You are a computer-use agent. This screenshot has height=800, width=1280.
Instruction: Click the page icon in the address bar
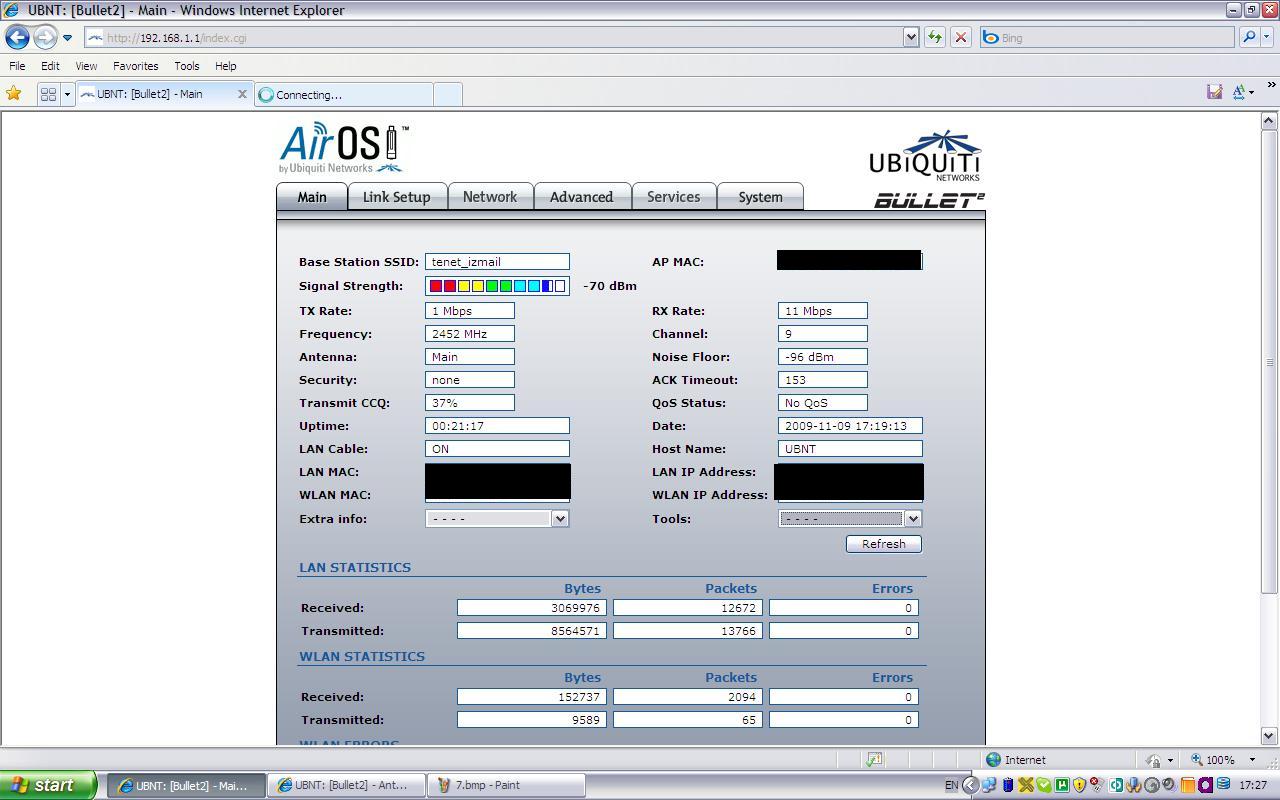pyautogui.click(x=95, y=38)
